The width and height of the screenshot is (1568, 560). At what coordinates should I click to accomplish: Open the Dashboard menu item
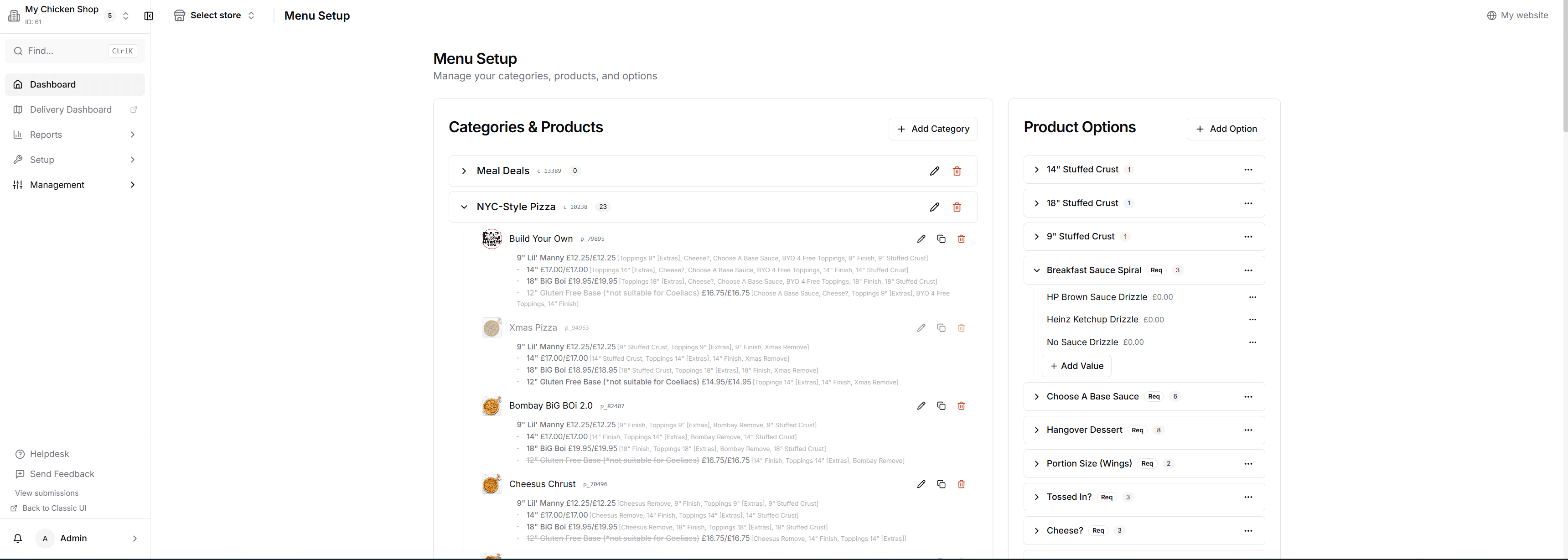[x=75, y=85]
